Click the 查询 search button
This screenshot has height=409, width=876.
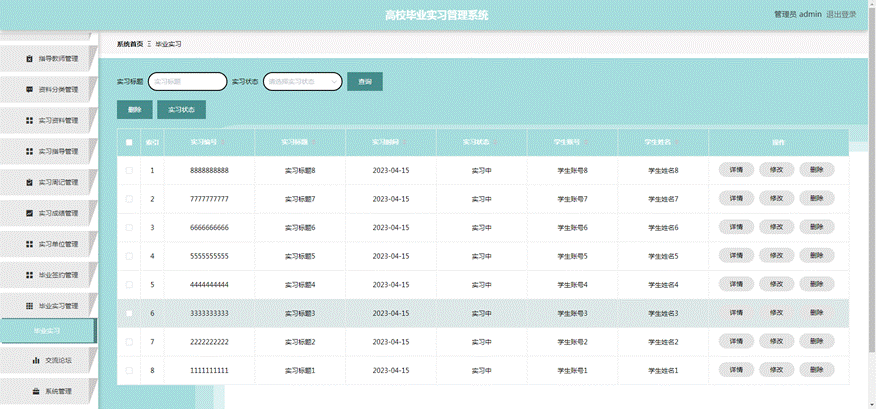365,82
